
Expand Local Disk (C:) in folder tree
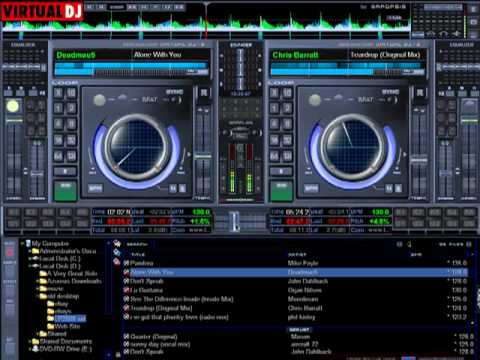(x=30, y=259)
